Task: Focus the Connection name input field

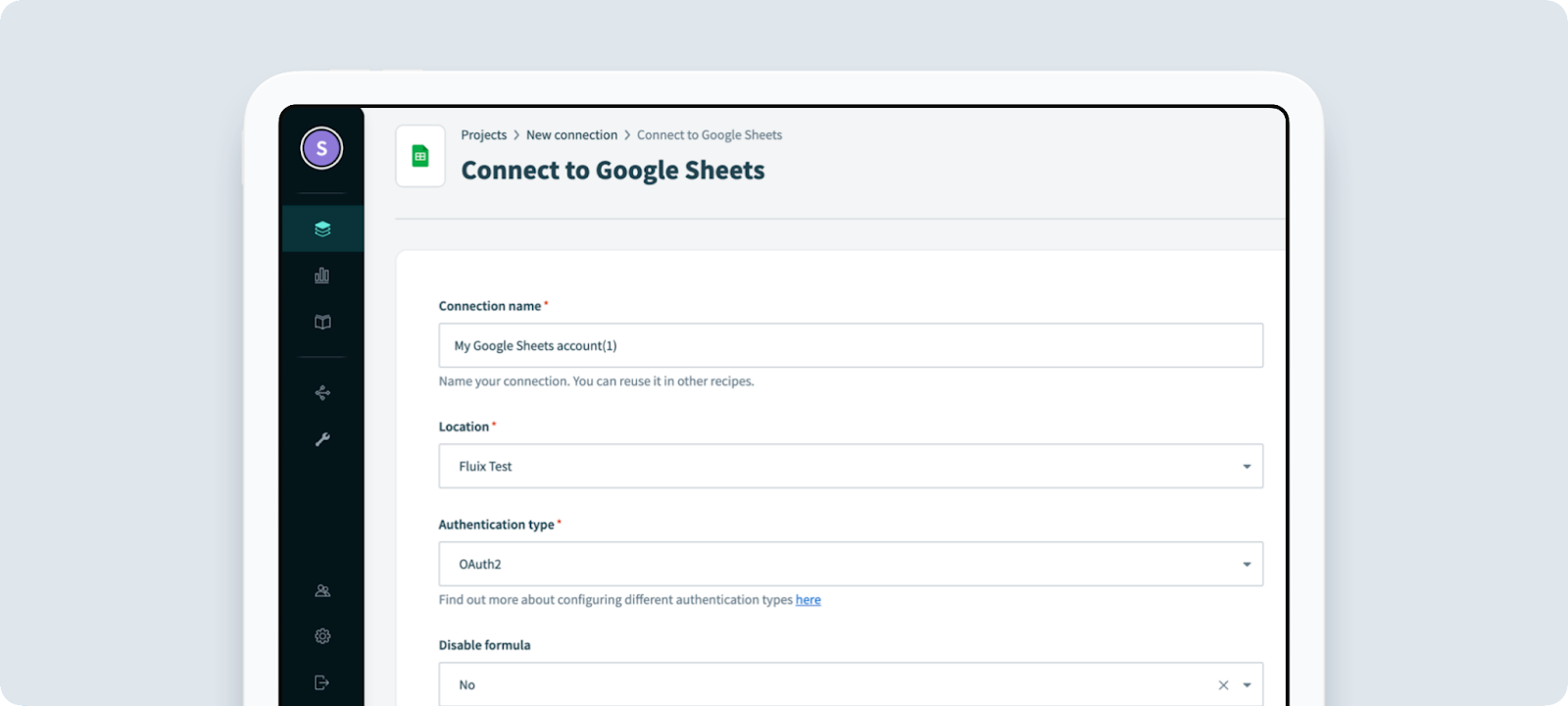Action: (851, 345)
